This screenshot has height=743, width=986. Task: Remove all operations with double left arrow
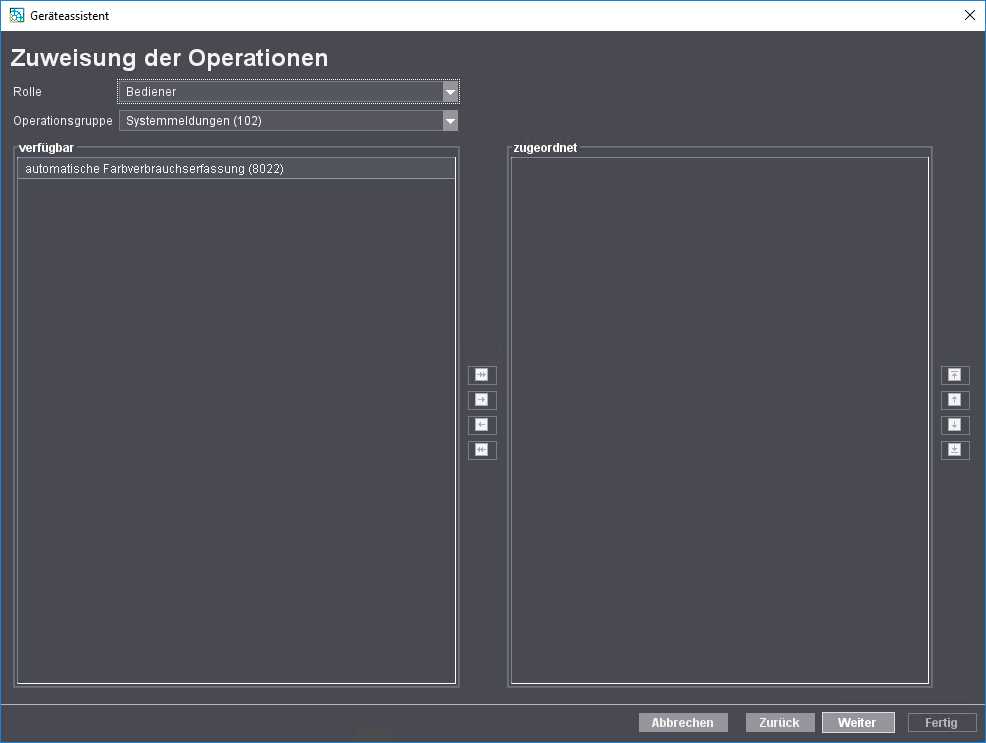[x=482, y=450]
